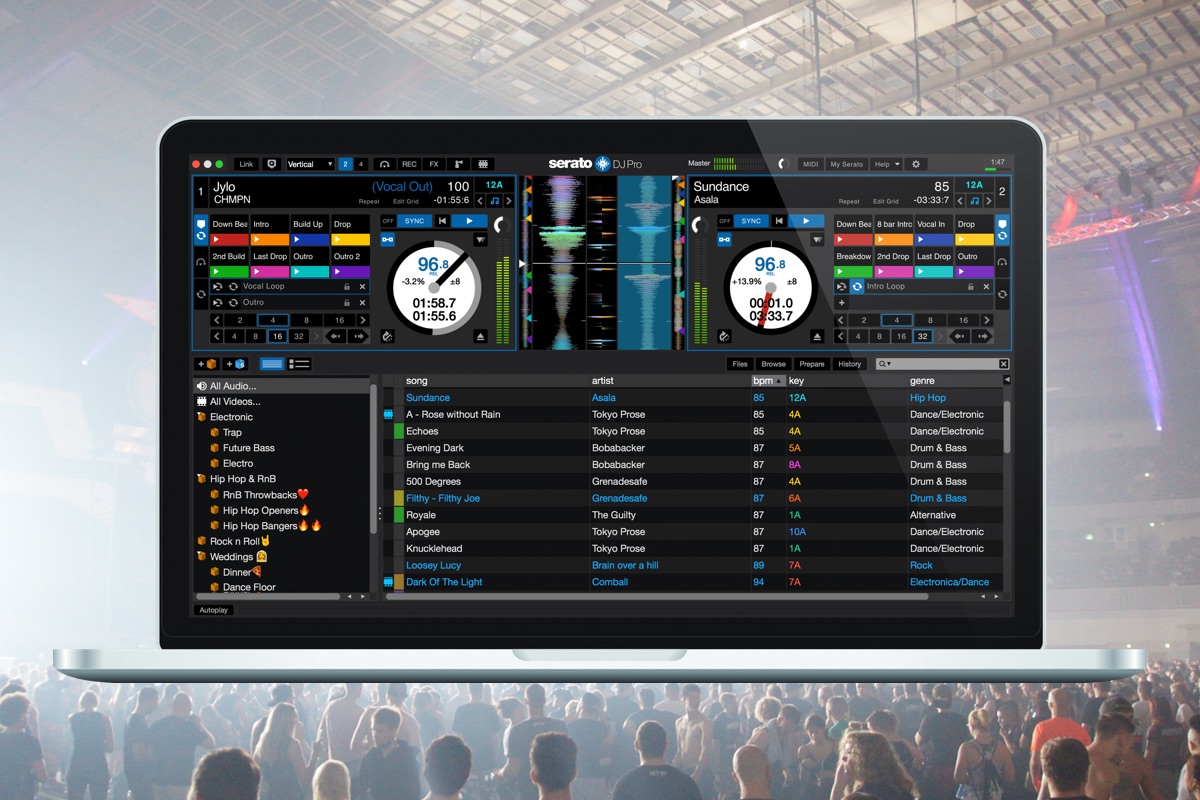Toggle the FX panel
The width and height of the screenshot is (1200, 800).
434,164
